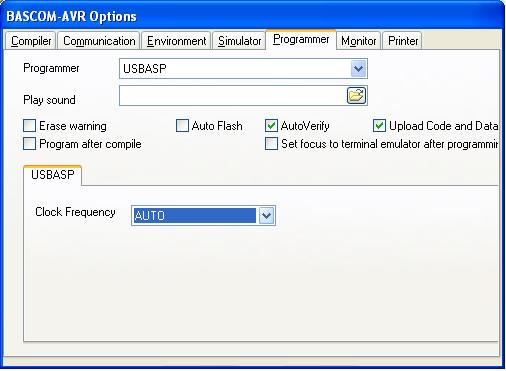Select the USBASP sub-tab
The height and width of the screenshot is (371, 506).
coord(53,175)
